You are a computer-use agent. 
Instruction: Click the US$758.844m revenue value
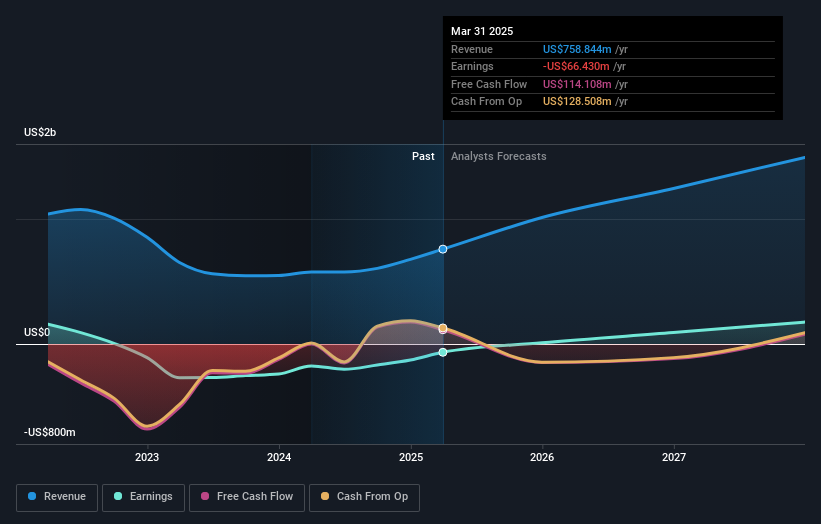tap(577, 49)
